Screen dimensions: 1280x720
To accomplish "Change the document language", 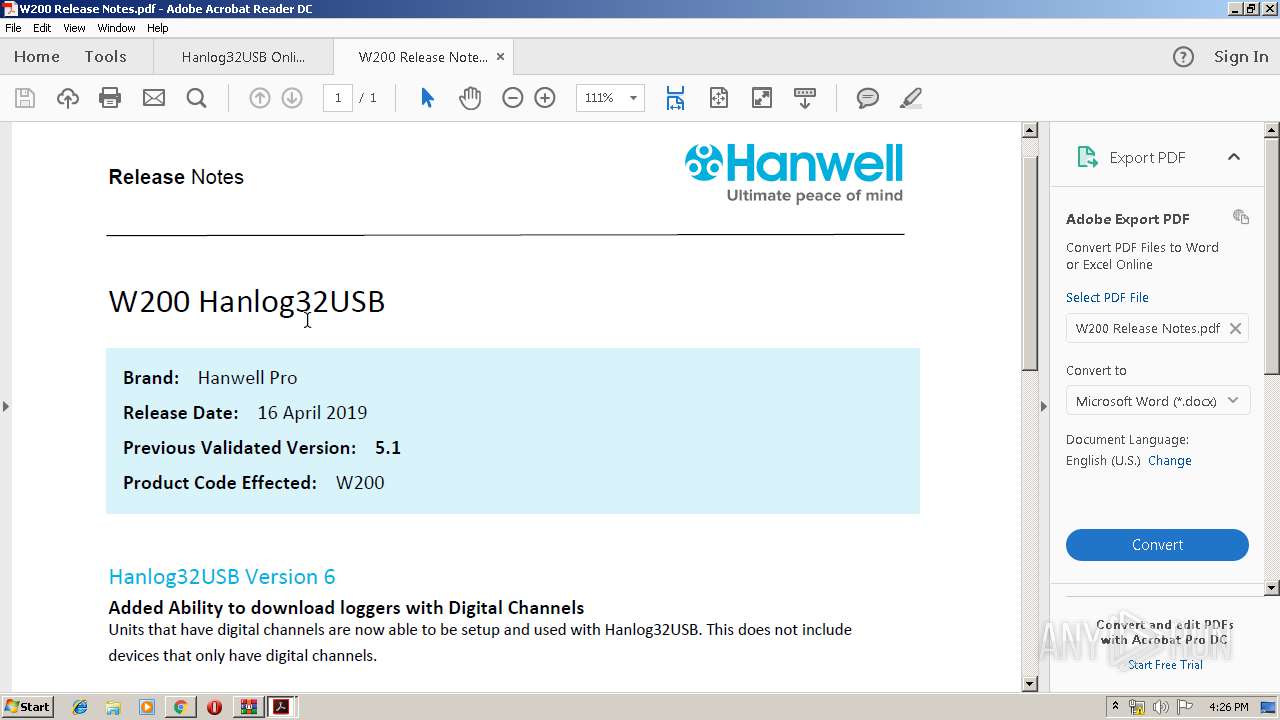I will pos(1170,461).
